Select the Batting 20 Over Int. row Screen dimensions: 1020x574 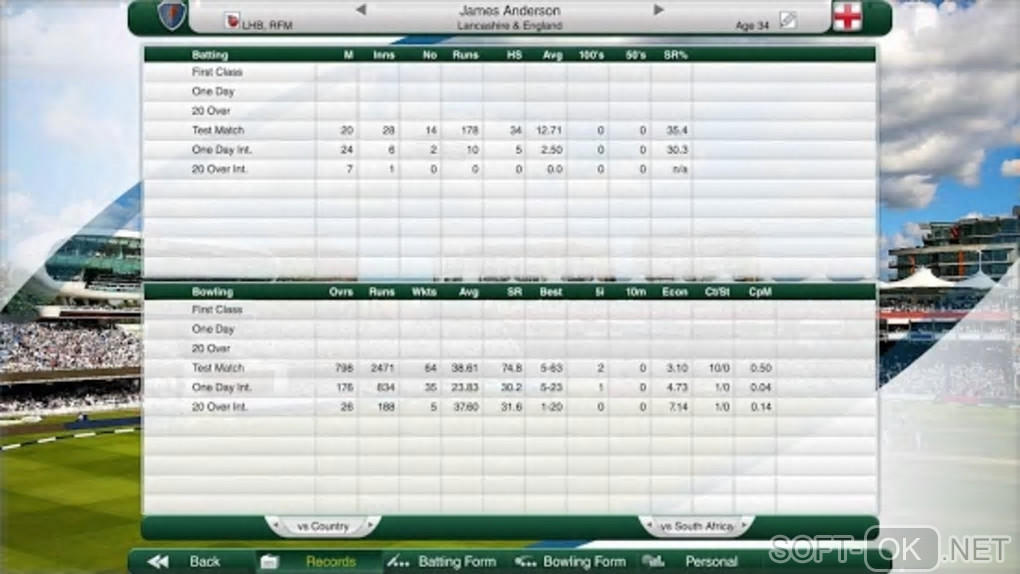point(509,169)
